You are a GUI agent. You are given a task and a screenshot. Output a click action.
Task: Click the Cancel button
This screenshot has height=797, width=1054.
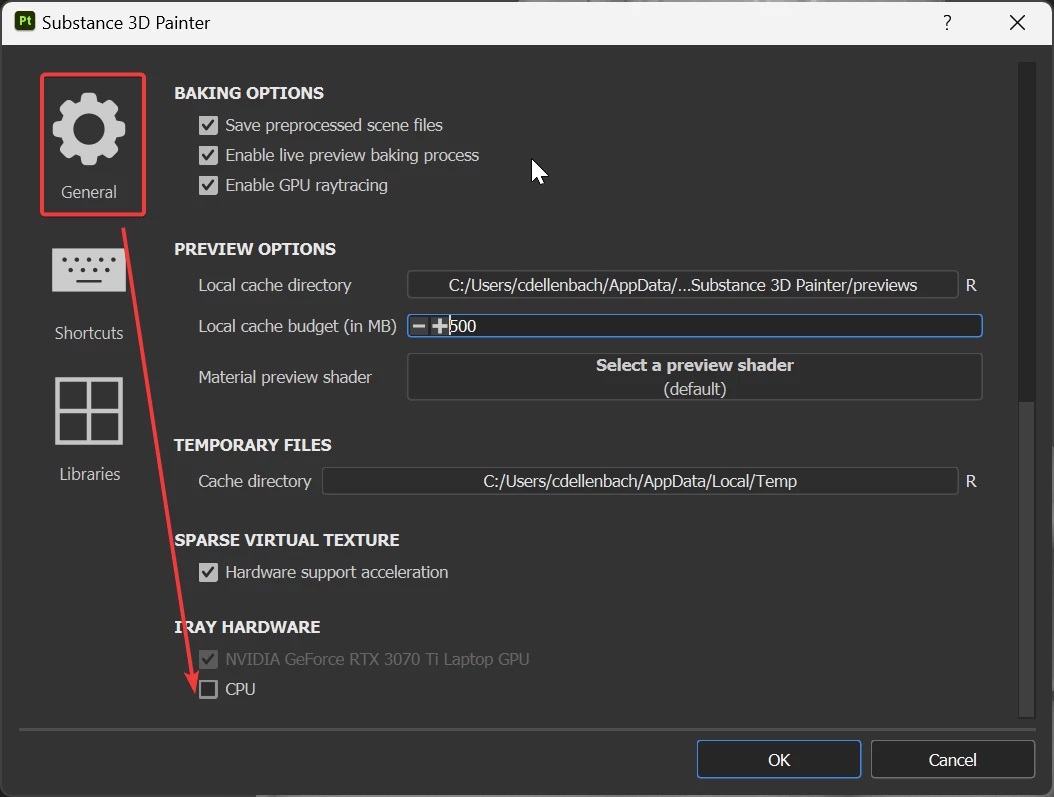952,759
